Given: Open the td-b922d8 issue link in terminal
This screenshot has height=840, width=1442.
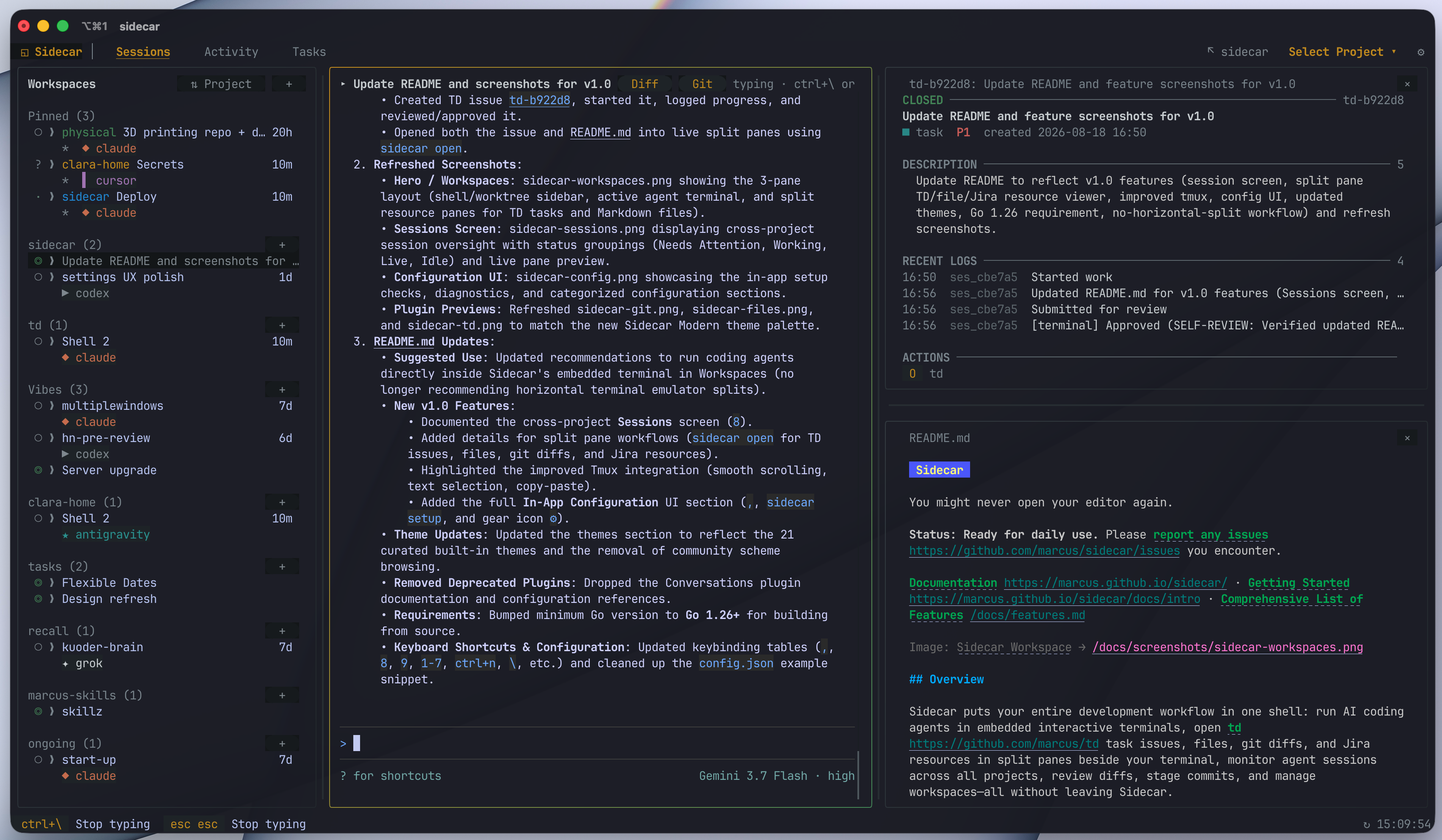Looking at the screenshot, I should pyautogui.click(x=540, y=100).
